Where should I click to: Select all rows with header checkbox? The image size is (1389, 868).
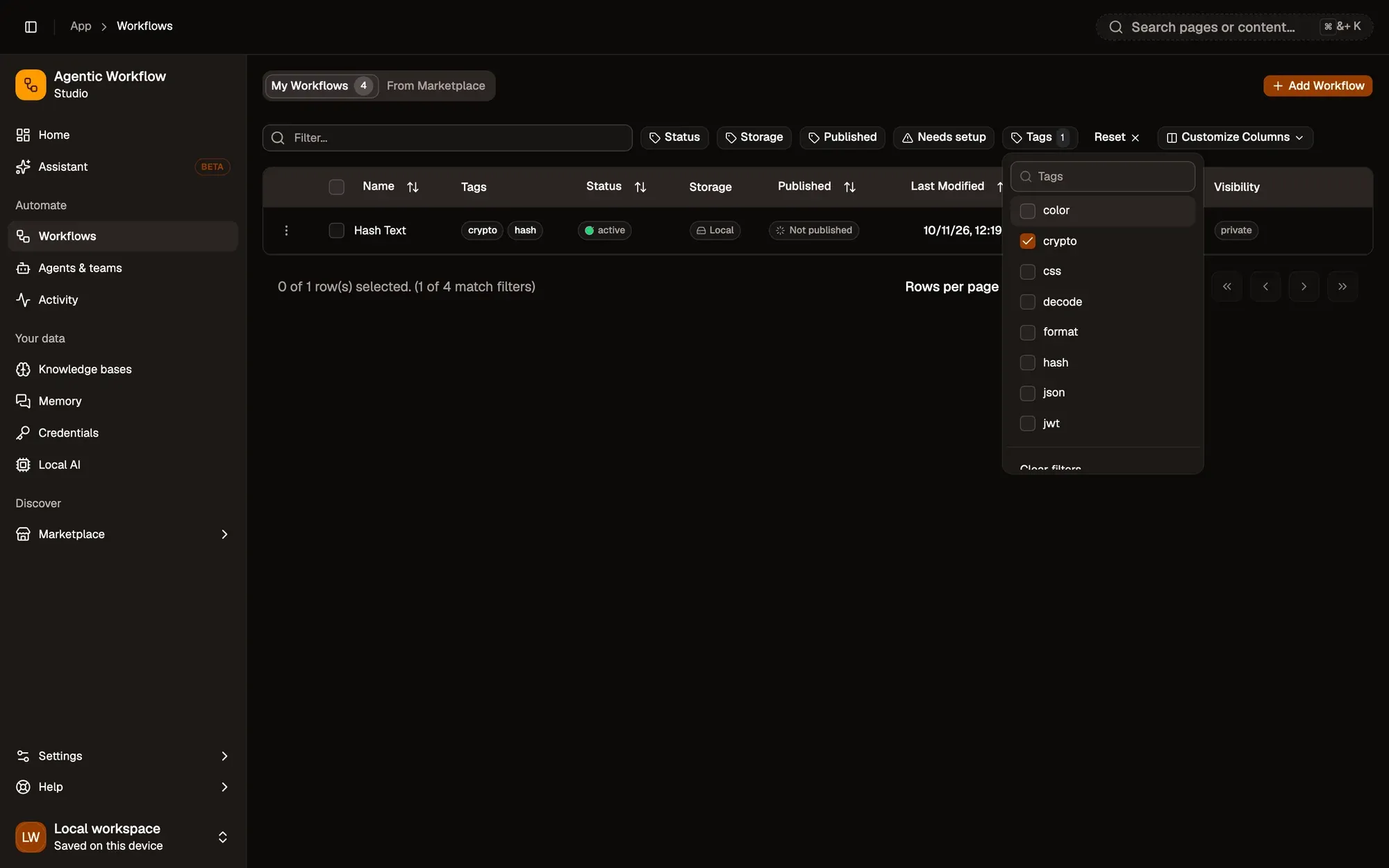click(336, 187)
